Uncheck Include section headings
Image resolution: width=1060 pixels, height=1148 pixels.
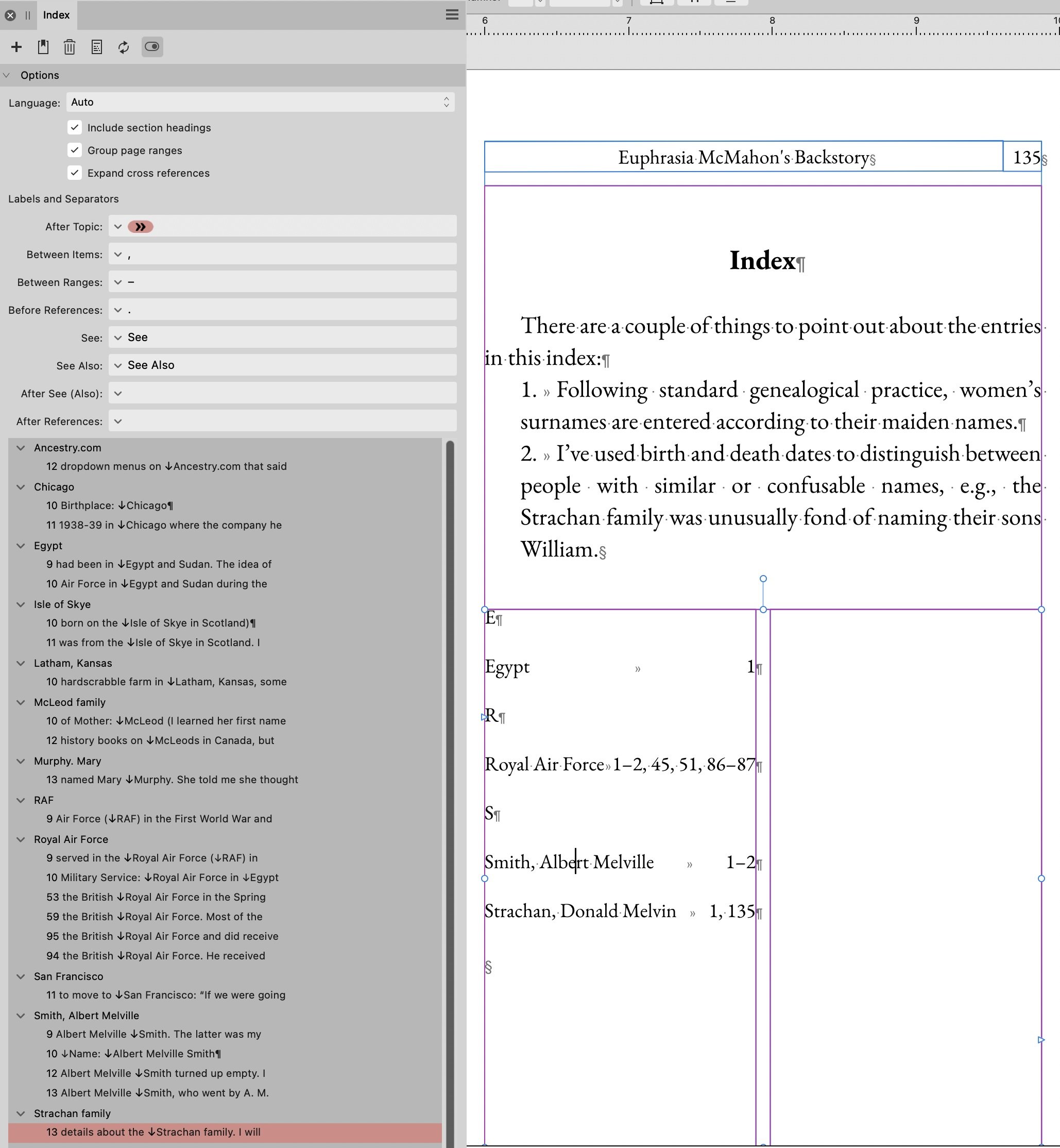pyautogui.click(x=75, y=127)
